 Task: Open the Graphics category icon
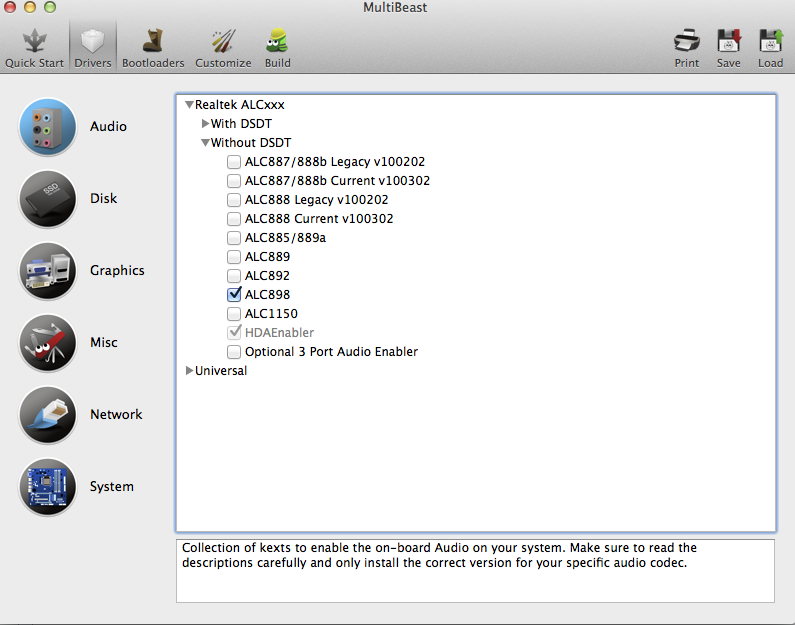[48, 271]
